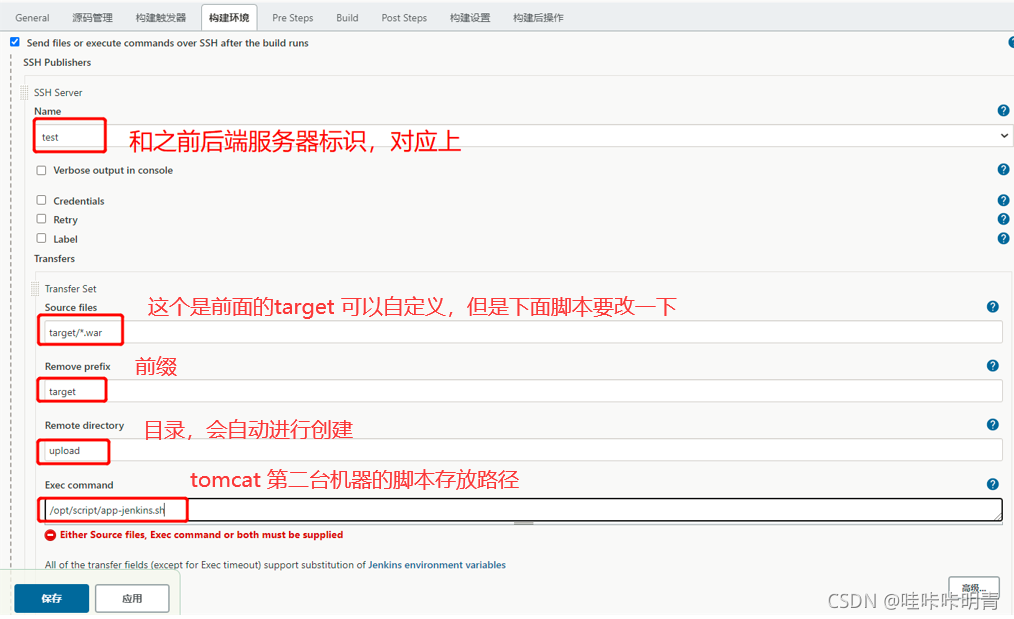Grab the Transfer Set drag handle
The width and height of the screenshot is (1014, 619).
pos(35,288)
